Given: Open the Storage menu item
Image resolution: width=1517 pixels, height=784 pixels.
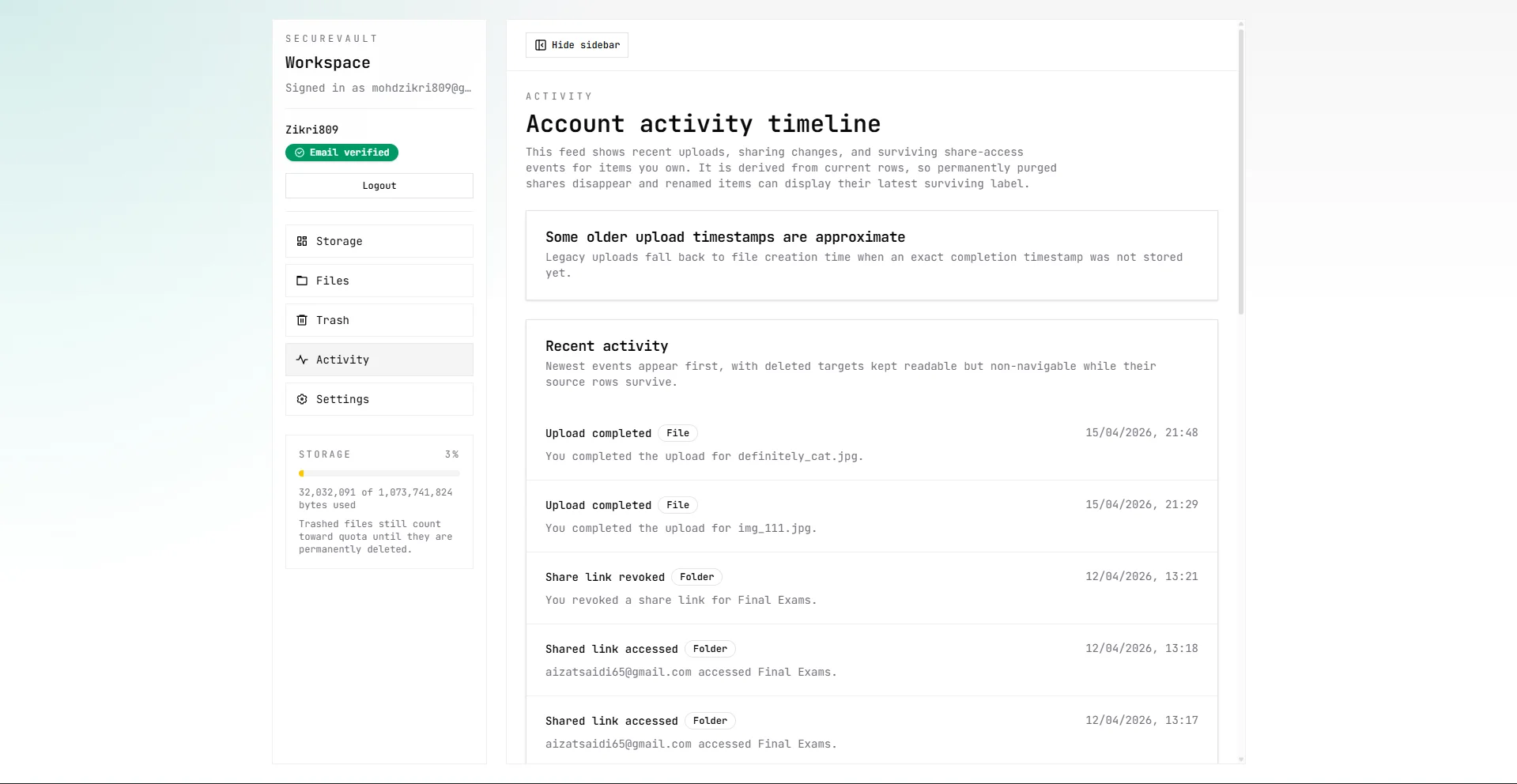Looking at the screenshot, I should [x=379, y=241].
